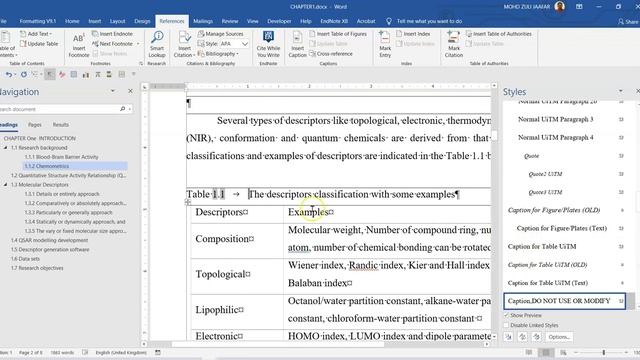This screenshot has width=640, height=360.
Task: Expand the Bibliography dropdown
Action: point(218,53)
